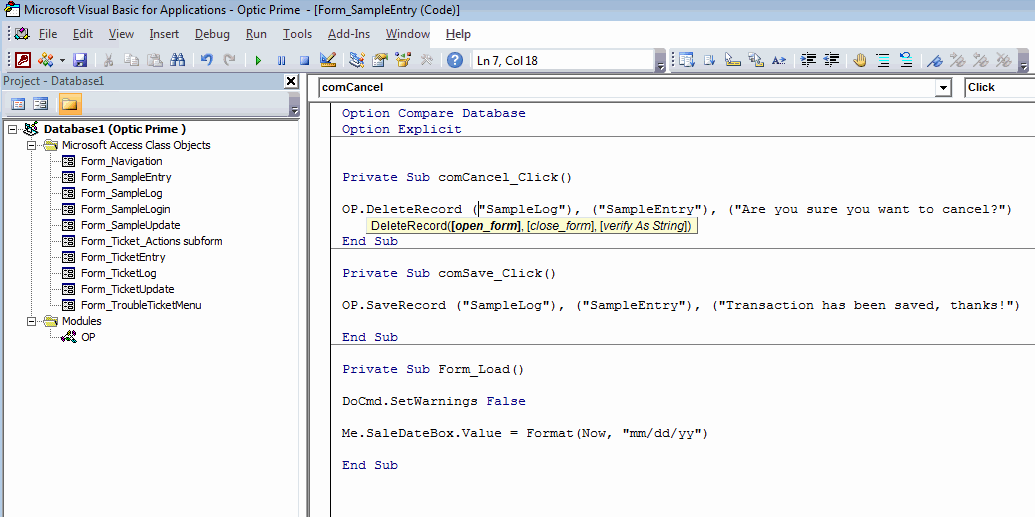
Task: Open the Edit menu
Action: click(83, 34)
